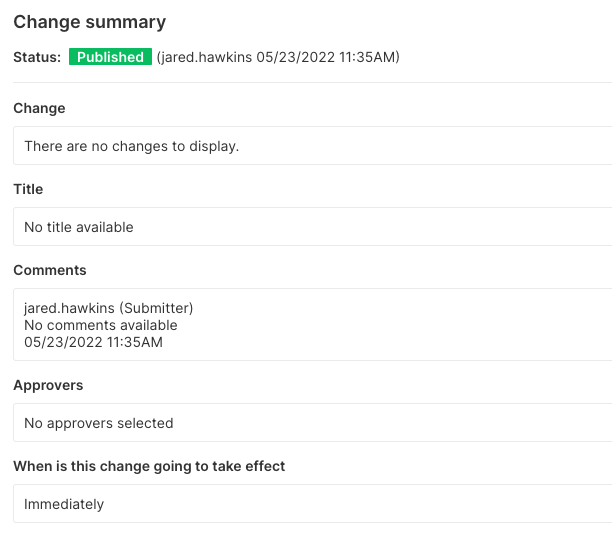Click "When is this change going to take effect" label
Screen dimensions: 612x556
point(149,466)
